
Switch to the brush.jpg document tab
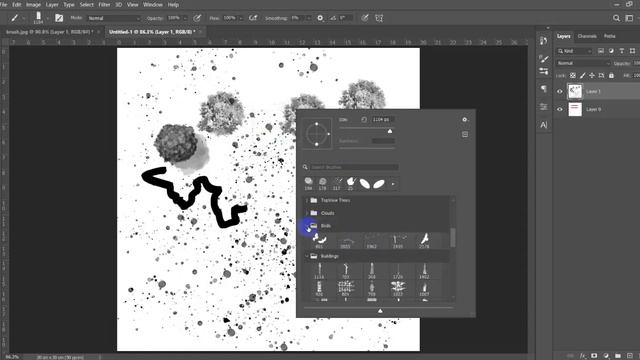(50, 32)
